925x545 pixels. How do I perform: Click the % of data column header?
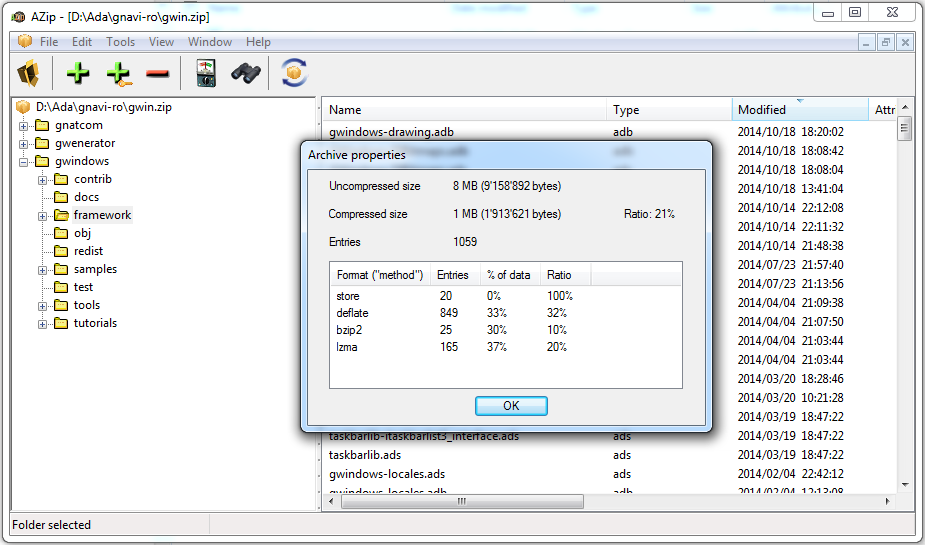(510, 275)
